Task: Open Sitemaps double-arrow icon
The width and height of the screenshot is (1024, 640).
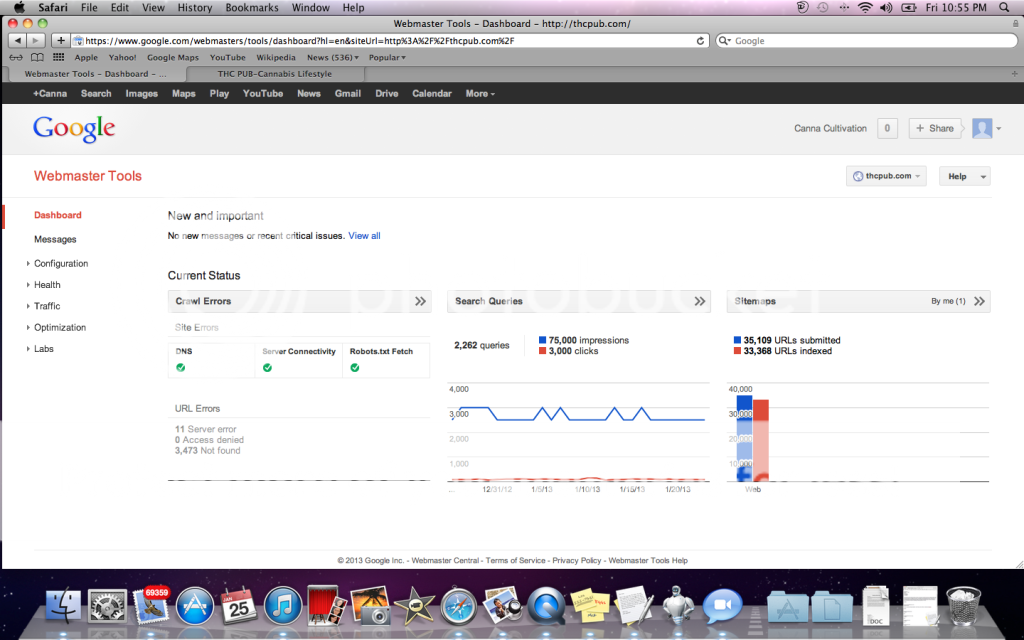Action: pos(980,301)
